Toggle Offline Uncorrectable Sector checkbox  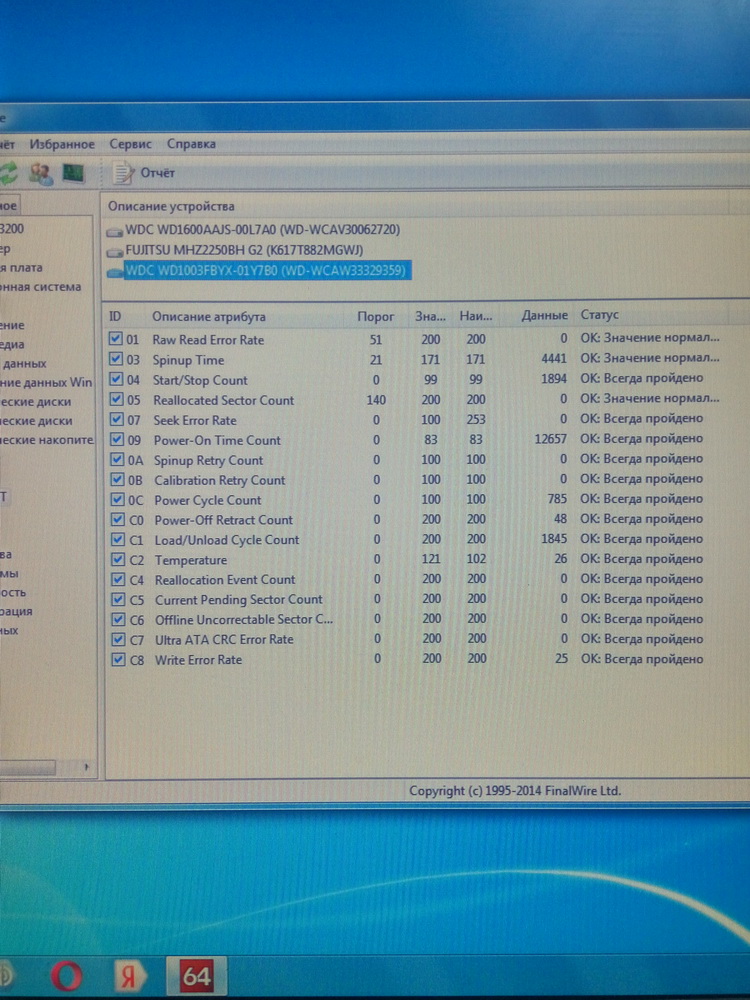pos(118,619)
